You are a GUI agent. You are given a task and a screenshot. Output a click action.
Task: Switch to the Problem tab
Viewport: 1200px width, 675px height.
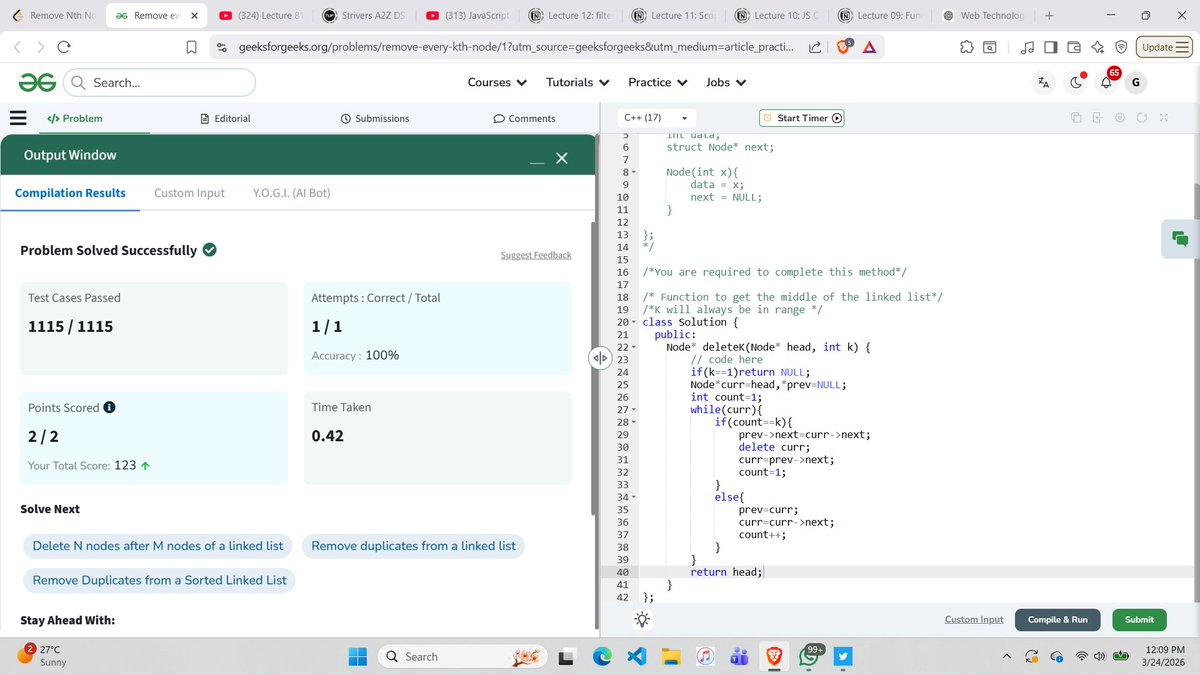tap(75, 118)
